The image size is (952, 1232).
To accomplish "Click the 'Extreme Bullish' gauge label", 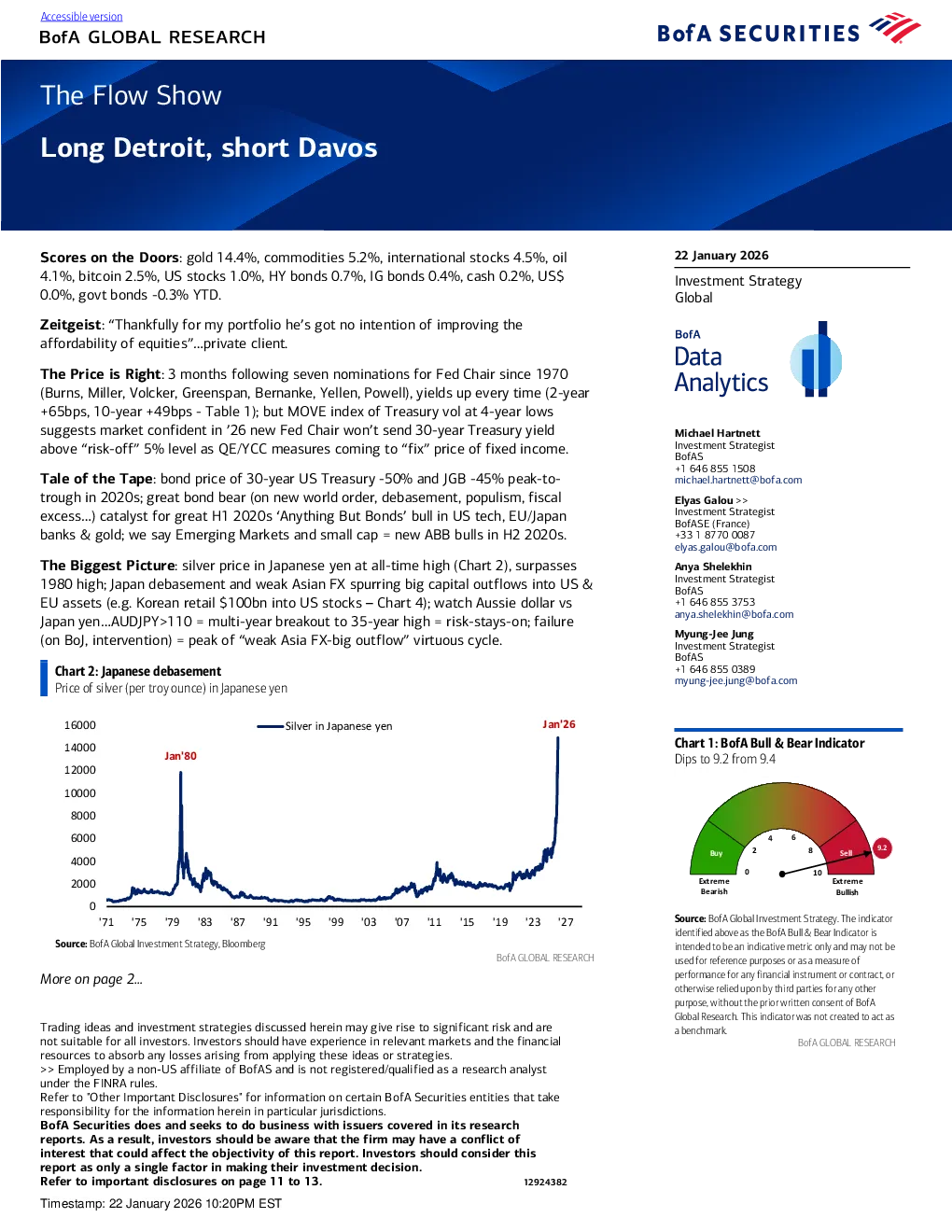I will 847,887.
